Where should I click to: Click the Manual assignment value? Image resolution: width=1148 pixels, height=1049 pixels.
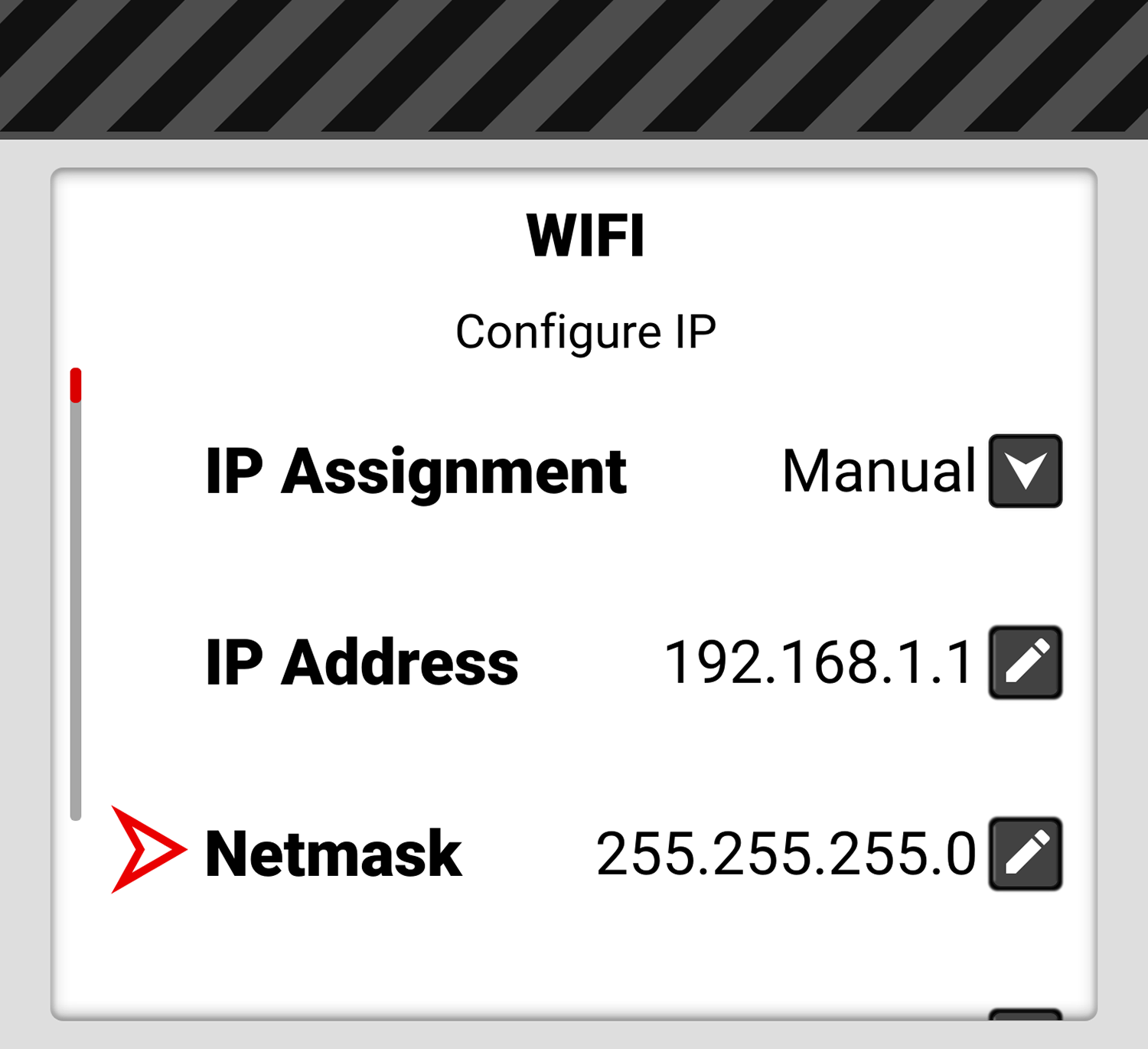879,471
